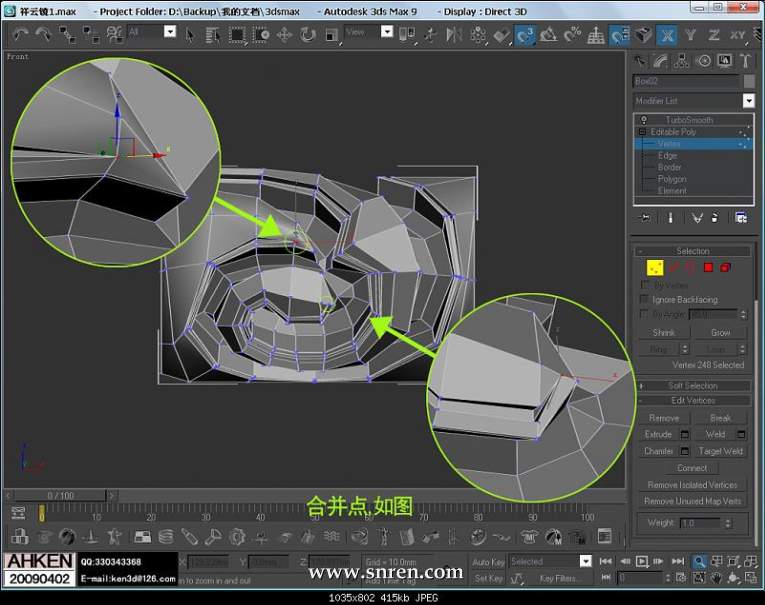Viewport: 765px width, 605px height.
Task: Open the Modifier List dropdown
Action: [748, 101]
